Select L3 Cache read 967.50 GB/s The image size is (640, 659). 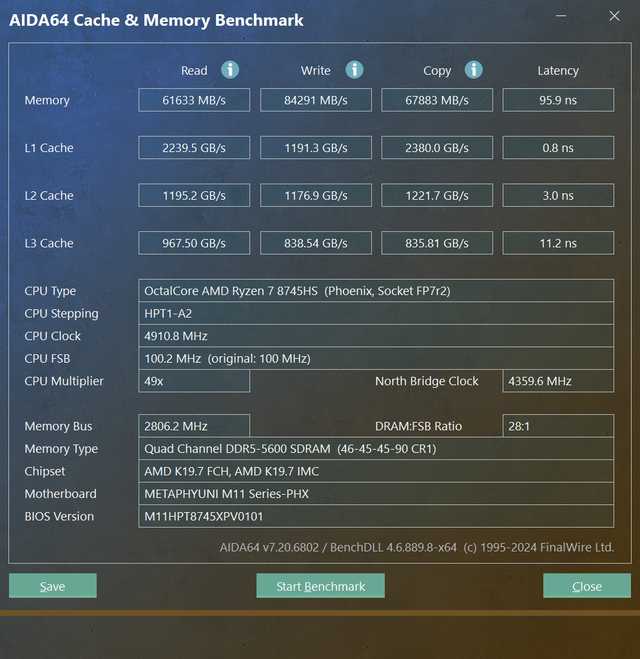194,243
